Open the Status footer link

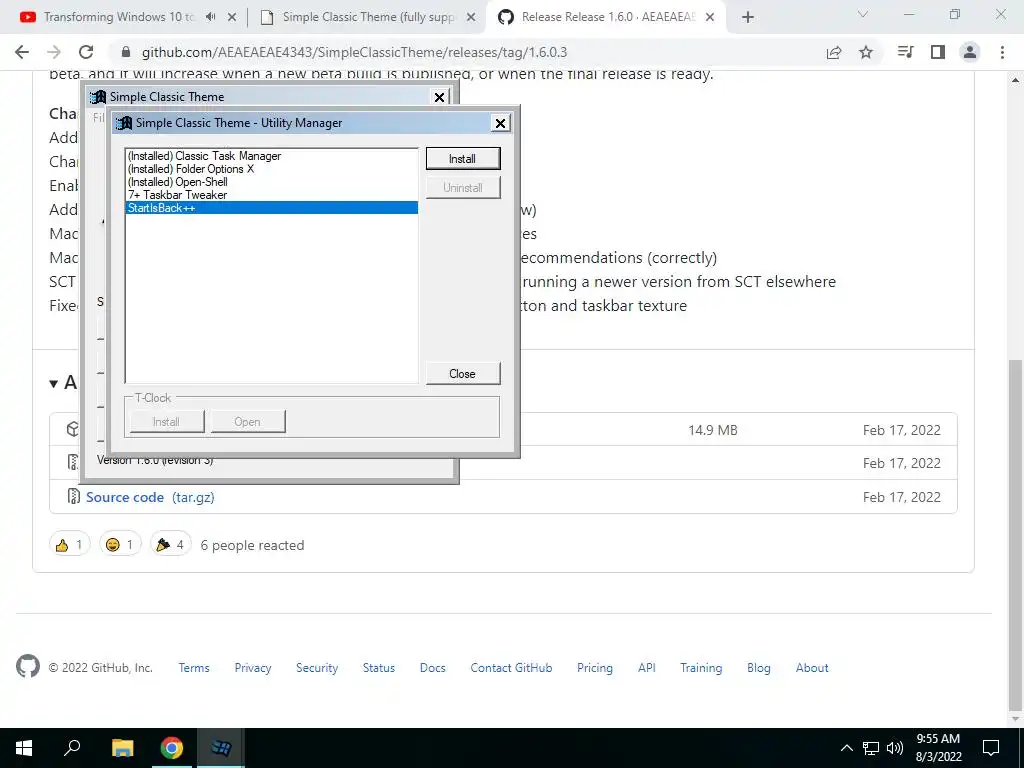click(379, 667)
